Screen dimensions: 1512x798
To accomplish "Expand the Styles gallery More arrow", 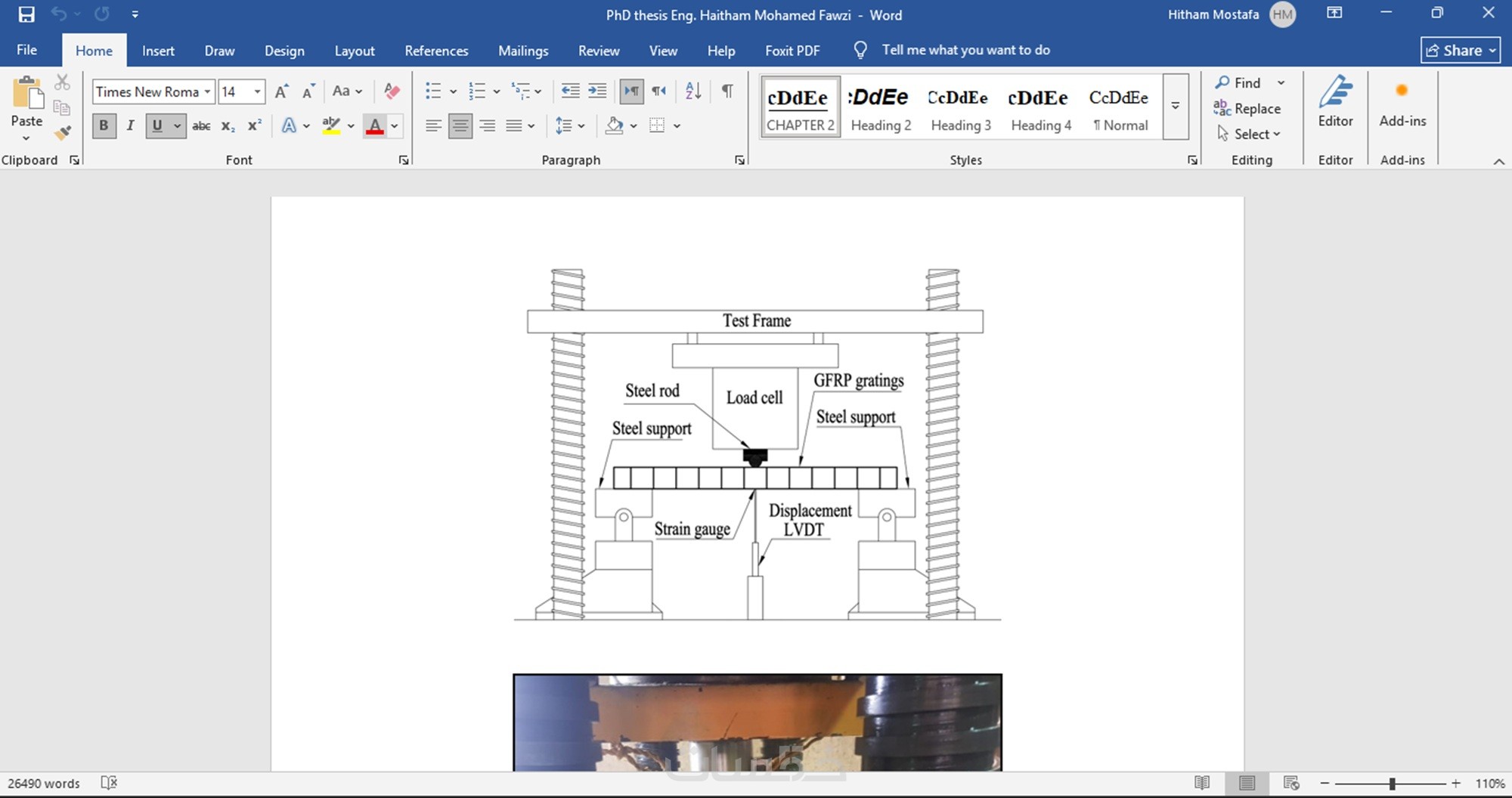I will pyautogui.click(x=1176, y=107).
